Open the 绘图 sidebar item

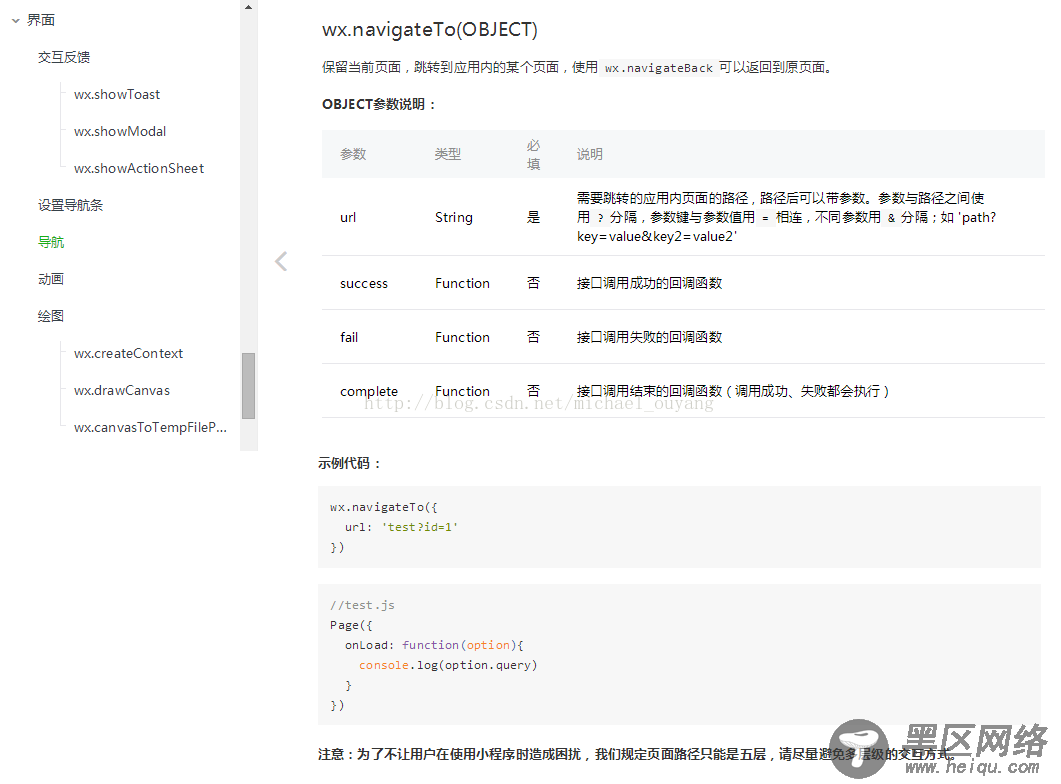coord(51,316)
